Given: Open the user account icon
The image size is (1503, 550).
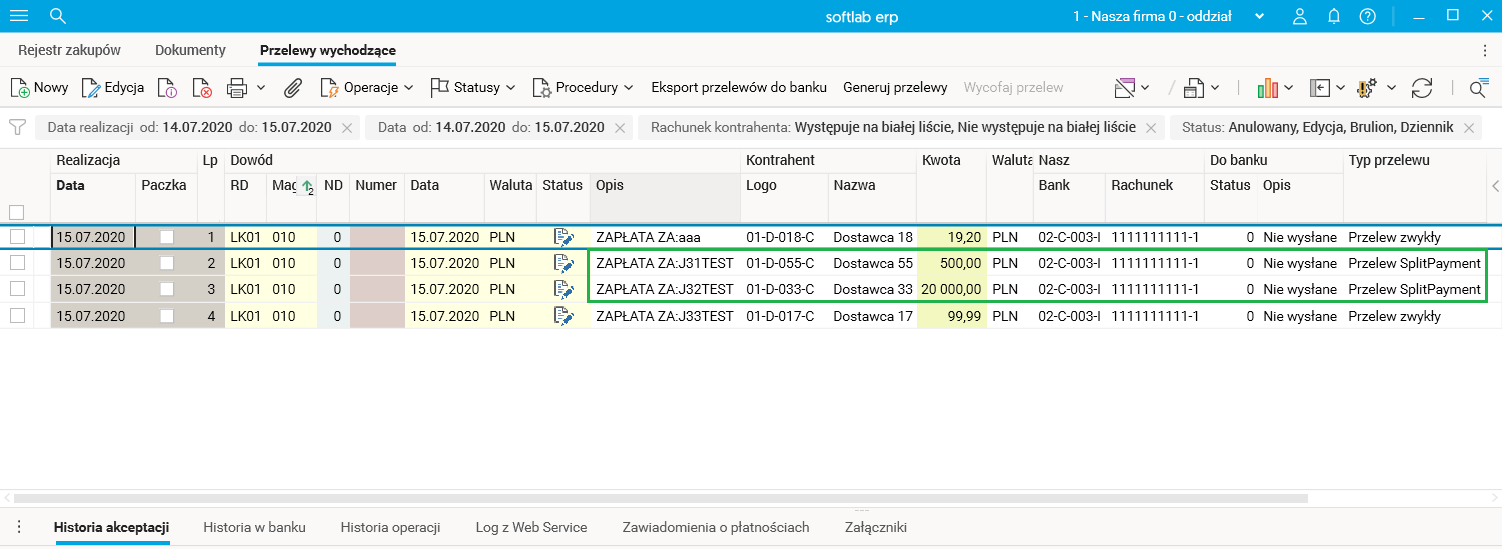Looking at the screenshot, I should [1300, 16].
